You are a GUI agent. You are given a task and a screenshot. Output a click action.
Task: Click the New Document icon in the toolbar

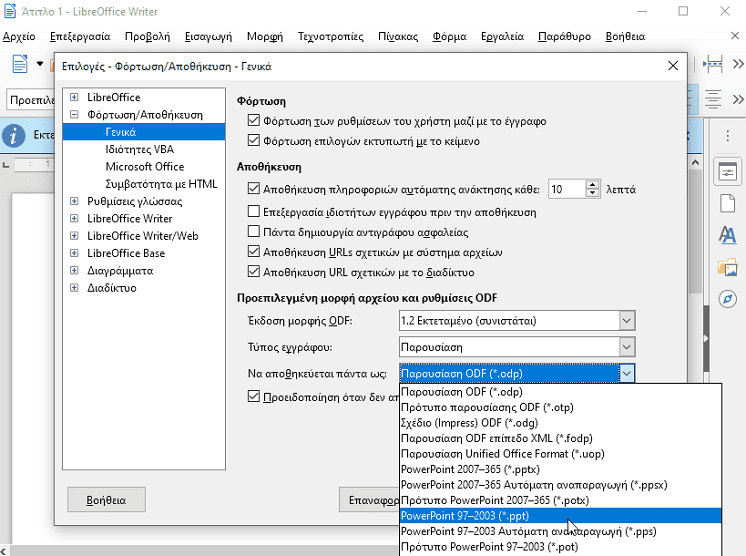tap(20, 64)
